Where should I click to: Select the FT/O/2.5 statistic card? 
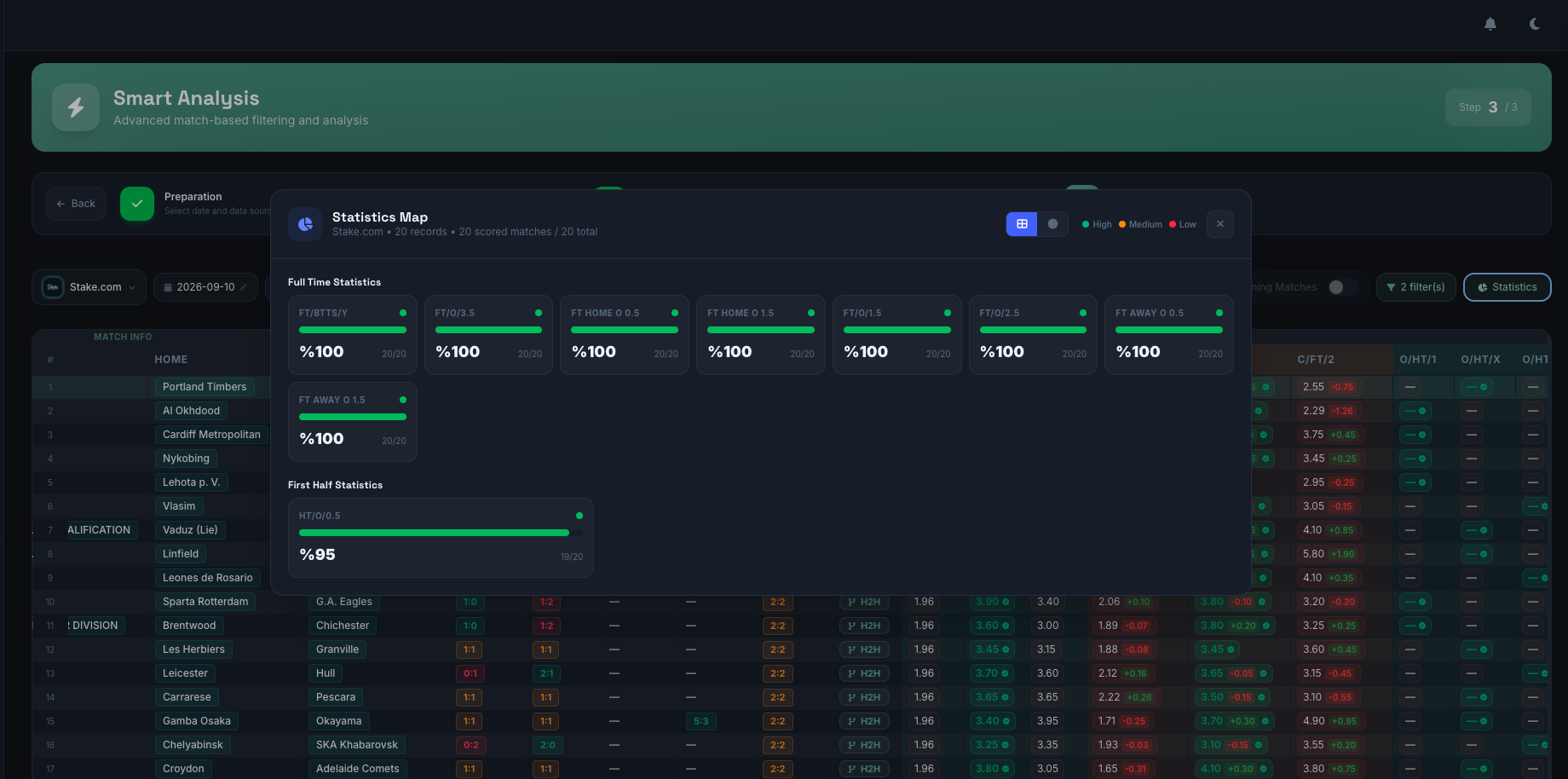pos(1033,335)
